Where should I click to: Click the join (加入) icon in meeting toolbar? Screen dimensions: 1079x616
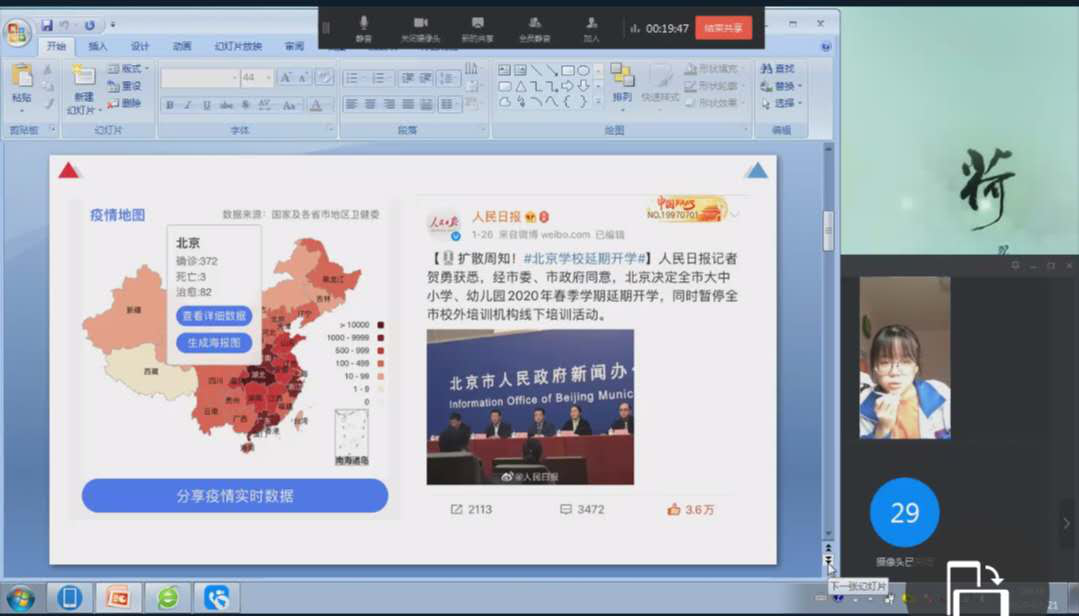point(591,29)
